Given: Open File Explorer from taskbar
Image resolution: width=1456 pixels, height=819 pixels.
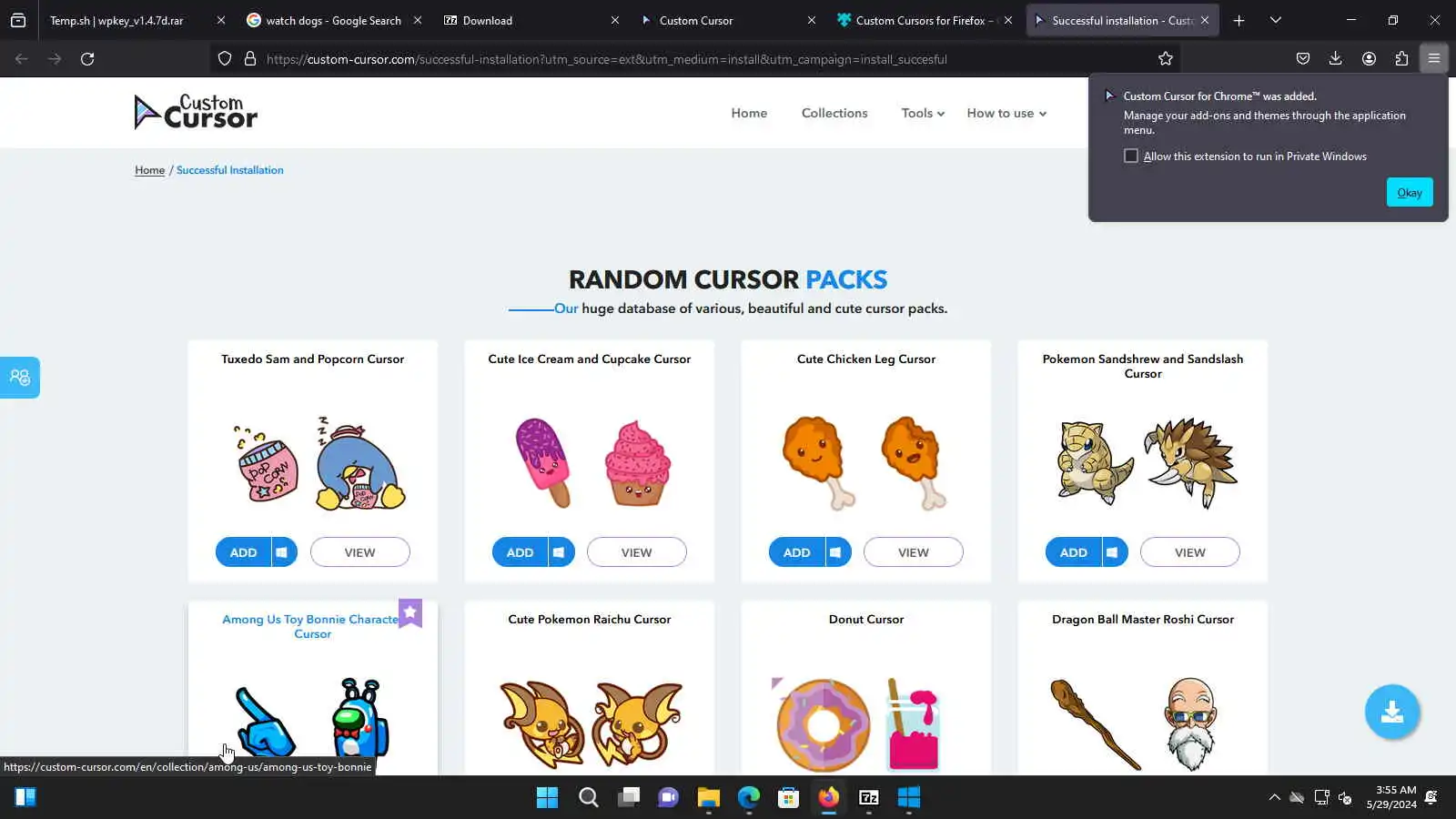Looking at the screenshot, I should pyautogui.click(x=708, y=797).
